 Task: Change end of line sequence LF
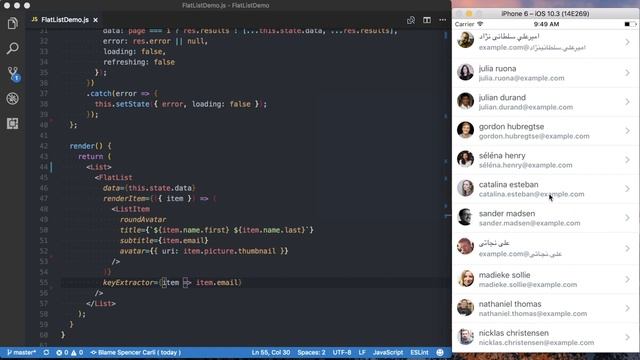[362, 352]
